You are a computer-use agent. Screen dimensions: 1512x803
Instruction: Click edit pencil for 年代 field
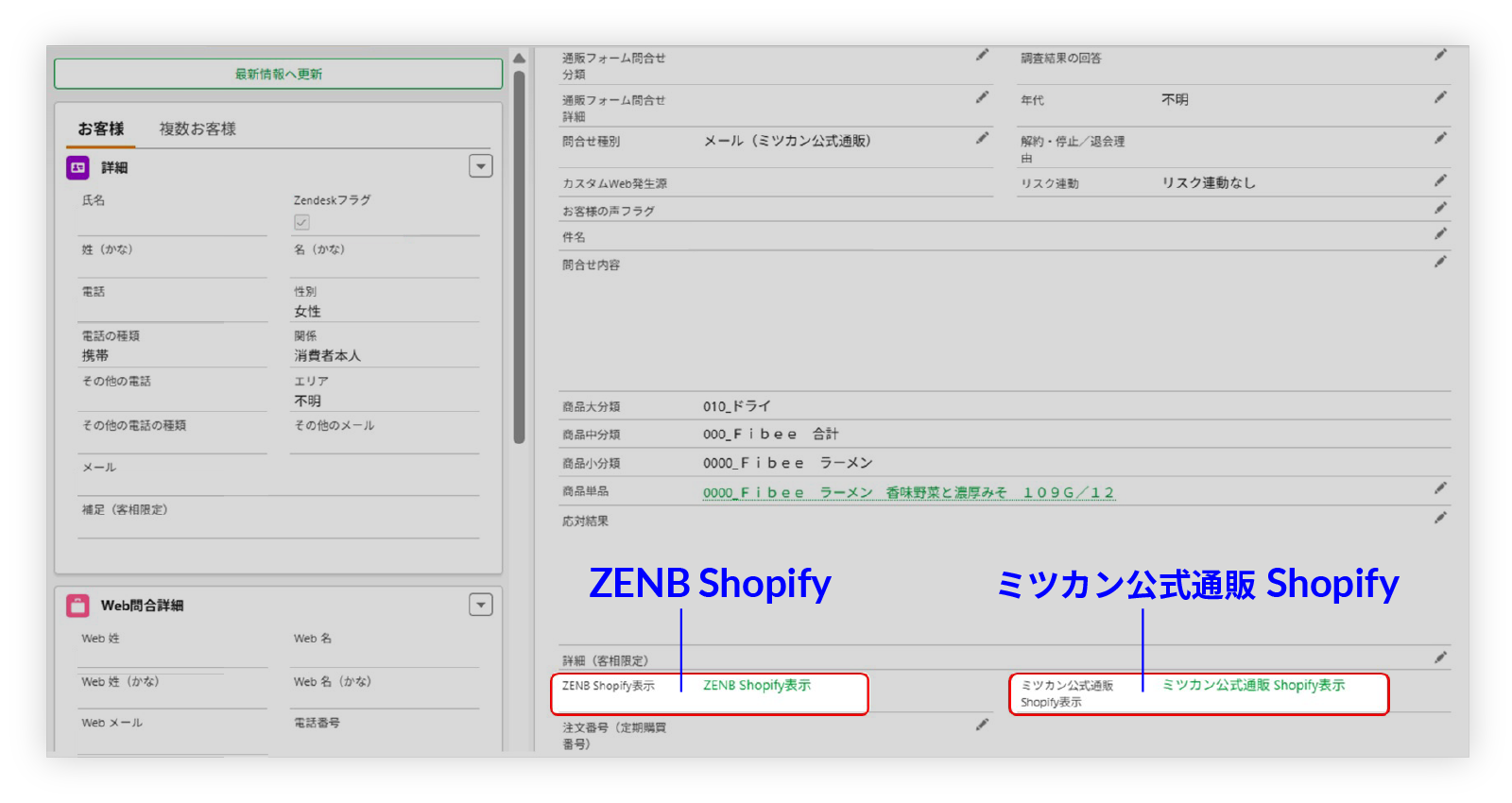[1440, 97]
